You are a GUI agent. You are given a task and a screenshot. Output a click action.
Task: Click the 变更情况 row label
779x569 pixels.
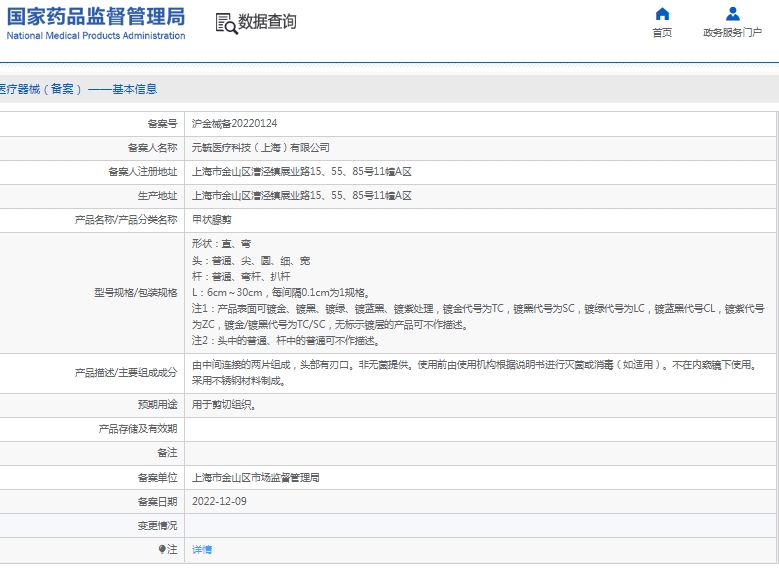click(x=157, y=525)
